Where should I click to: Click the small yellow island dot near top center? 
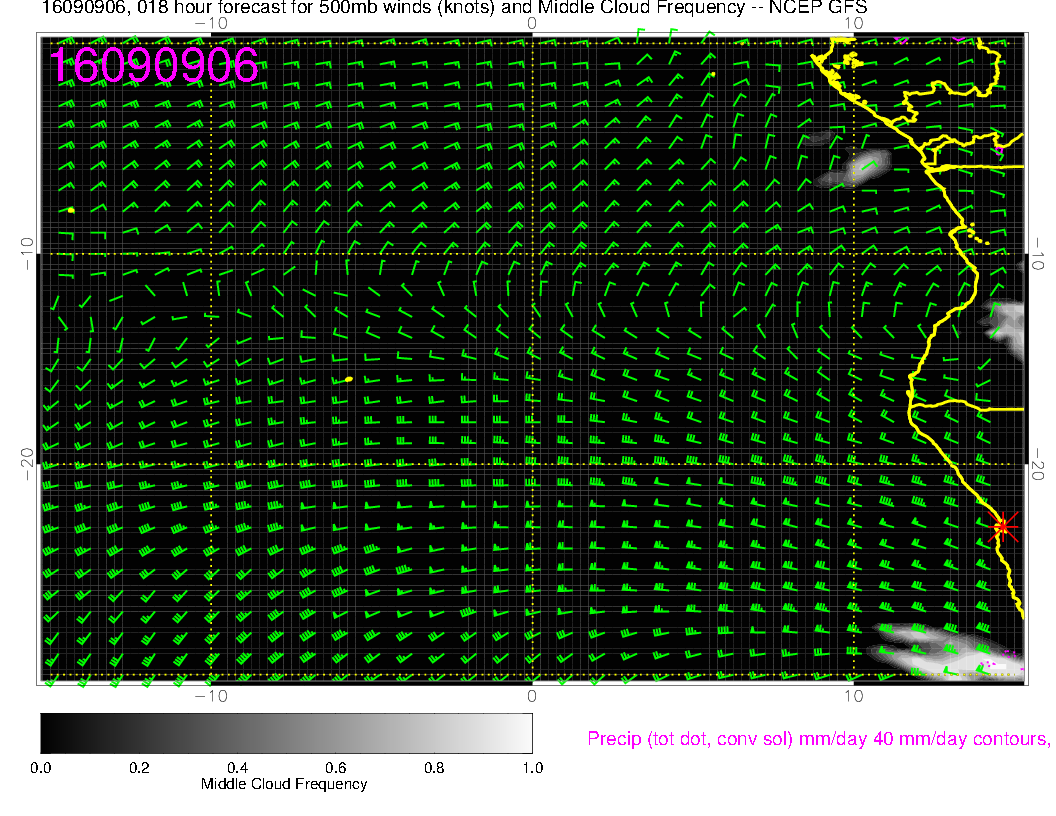(712, 73)
